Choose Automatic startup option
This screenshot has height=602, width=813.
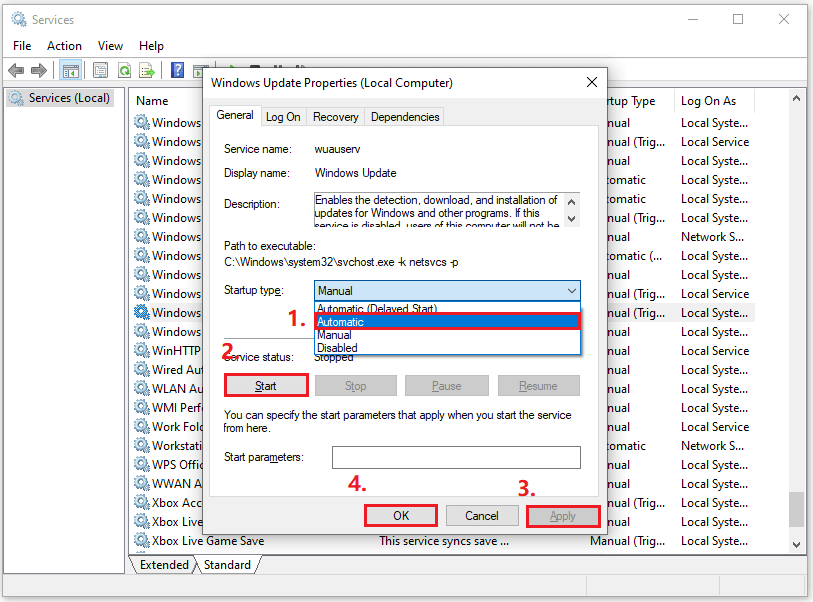click(x=447, y=321)
